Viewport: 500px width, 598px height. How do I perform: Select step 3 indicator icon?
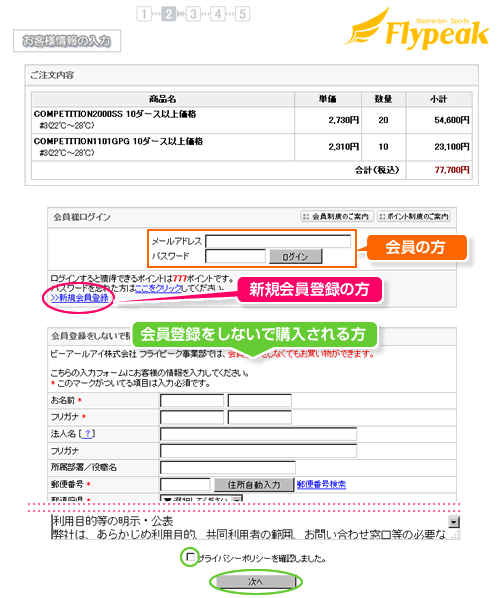click(193, 14)
